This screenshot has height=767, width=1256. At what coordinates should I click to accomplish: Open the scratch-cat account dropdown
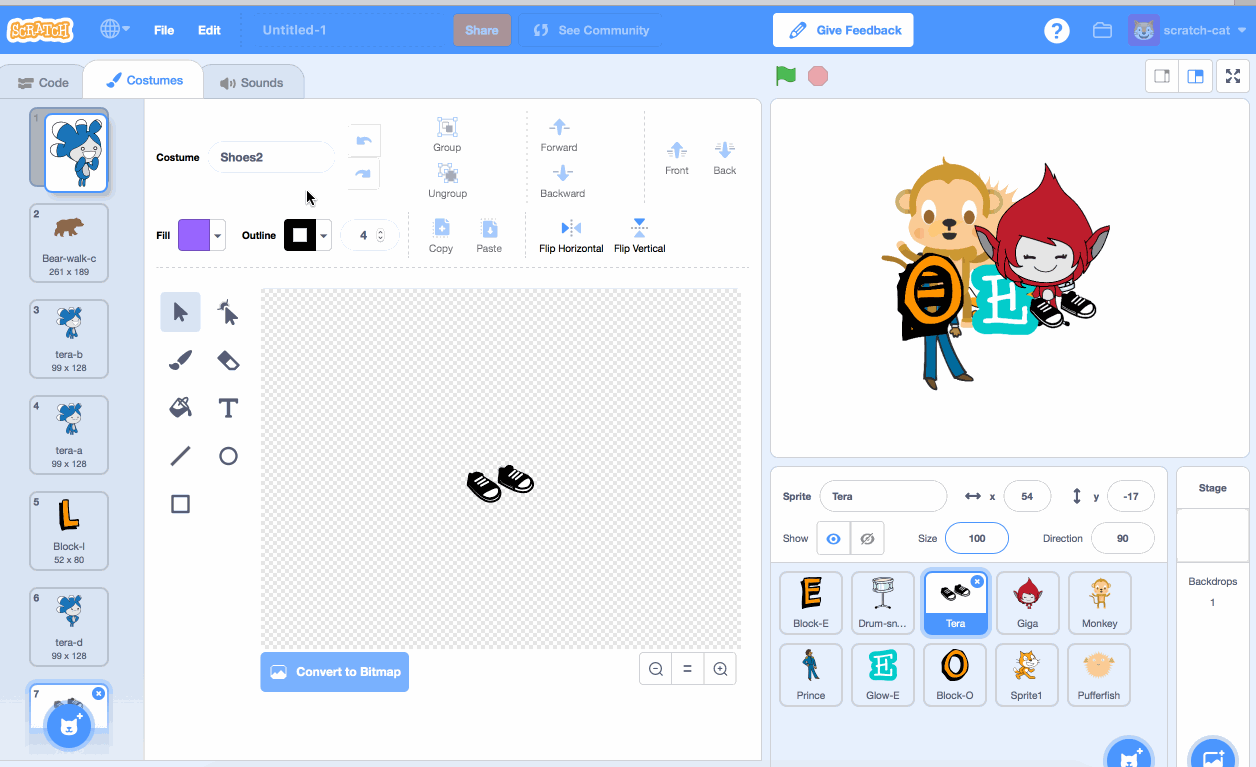pos(1188,30)
